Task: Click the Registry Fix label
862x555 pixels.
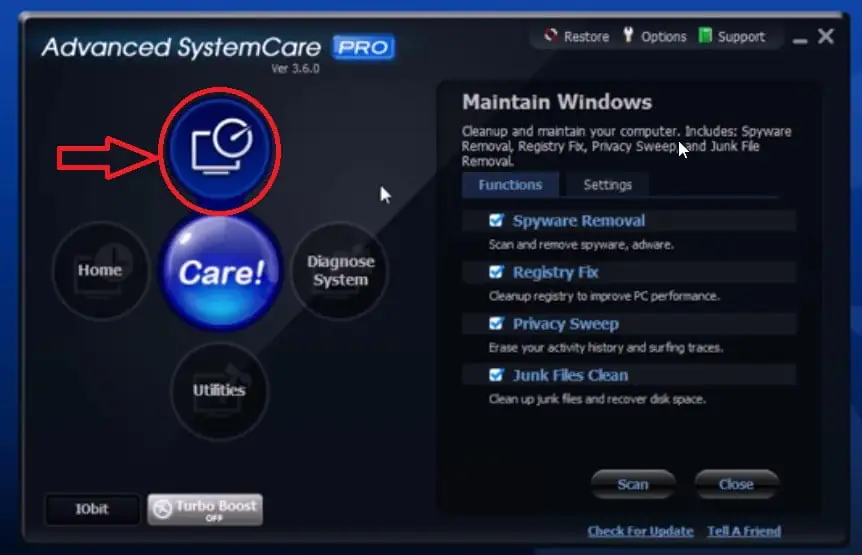Action: pyautogui.click(x=555, y=272)
